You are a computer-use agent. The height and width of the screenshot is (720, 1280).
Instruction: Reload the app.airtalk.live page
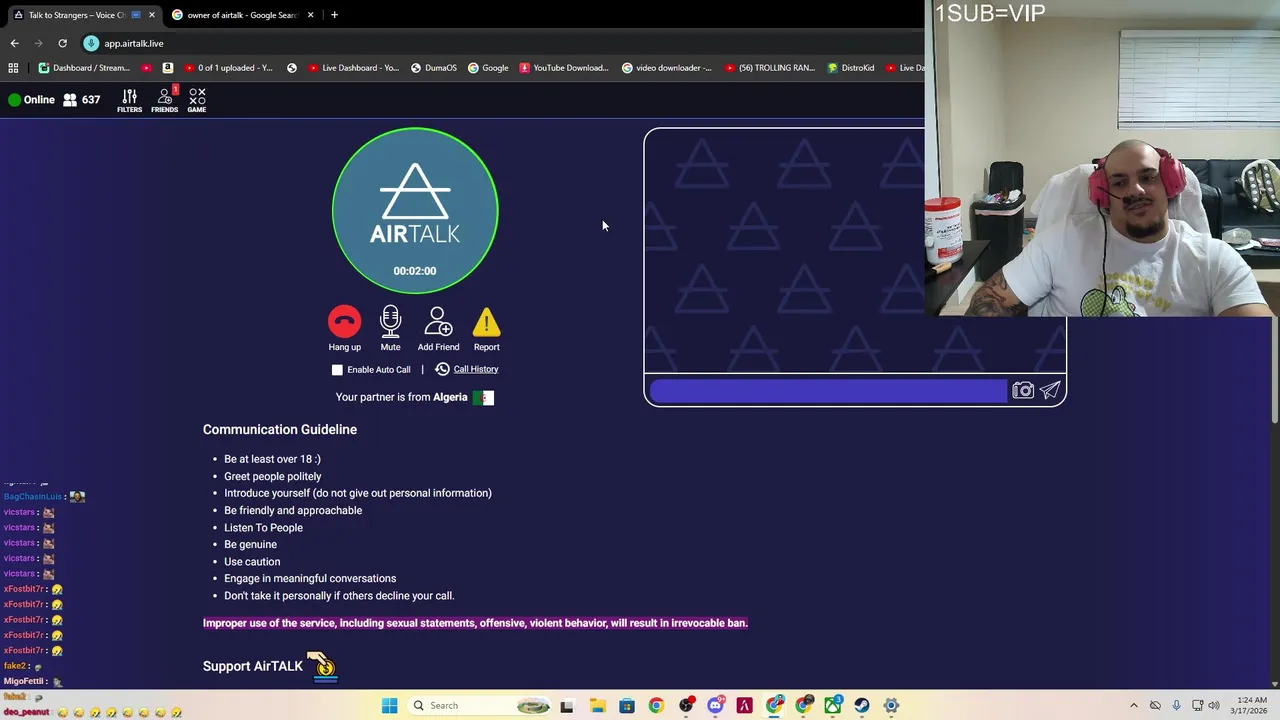(62, 43)
